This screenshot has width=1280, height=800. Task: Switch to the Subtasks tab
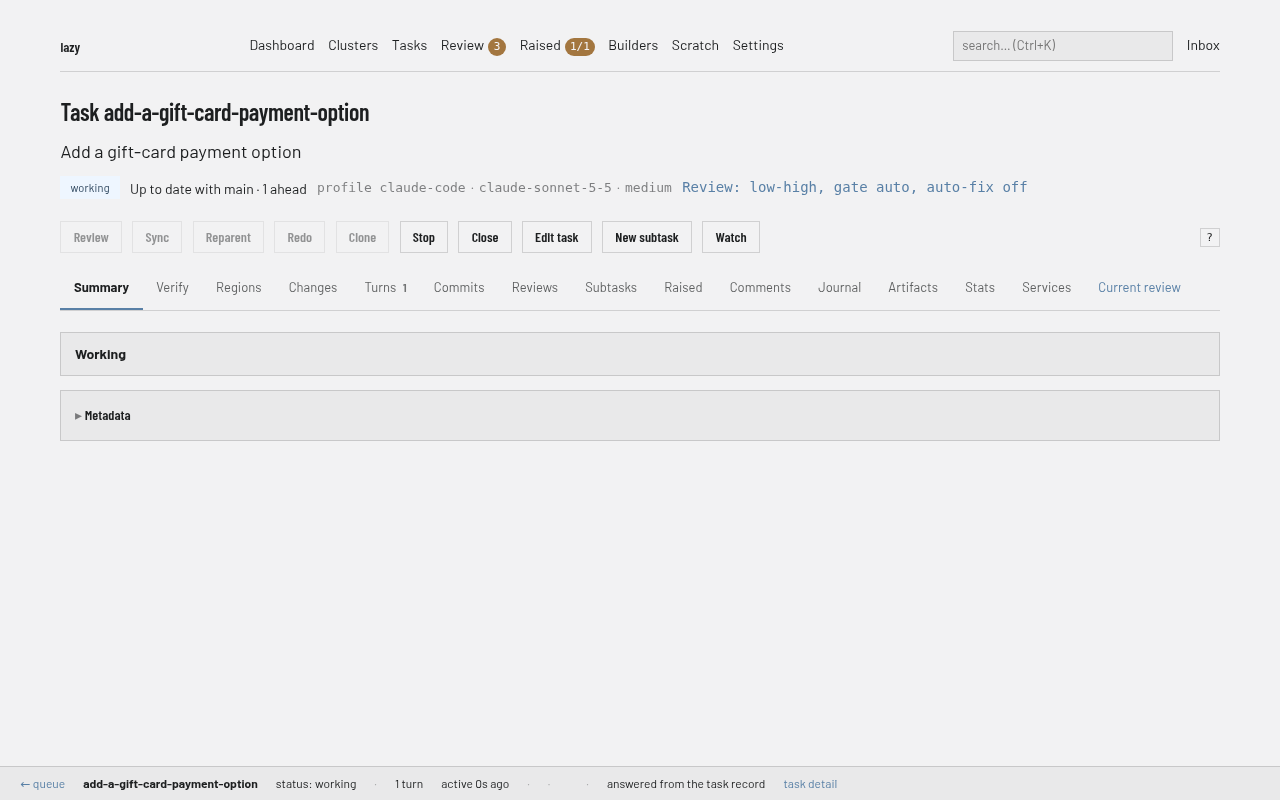tap(611, 288)
